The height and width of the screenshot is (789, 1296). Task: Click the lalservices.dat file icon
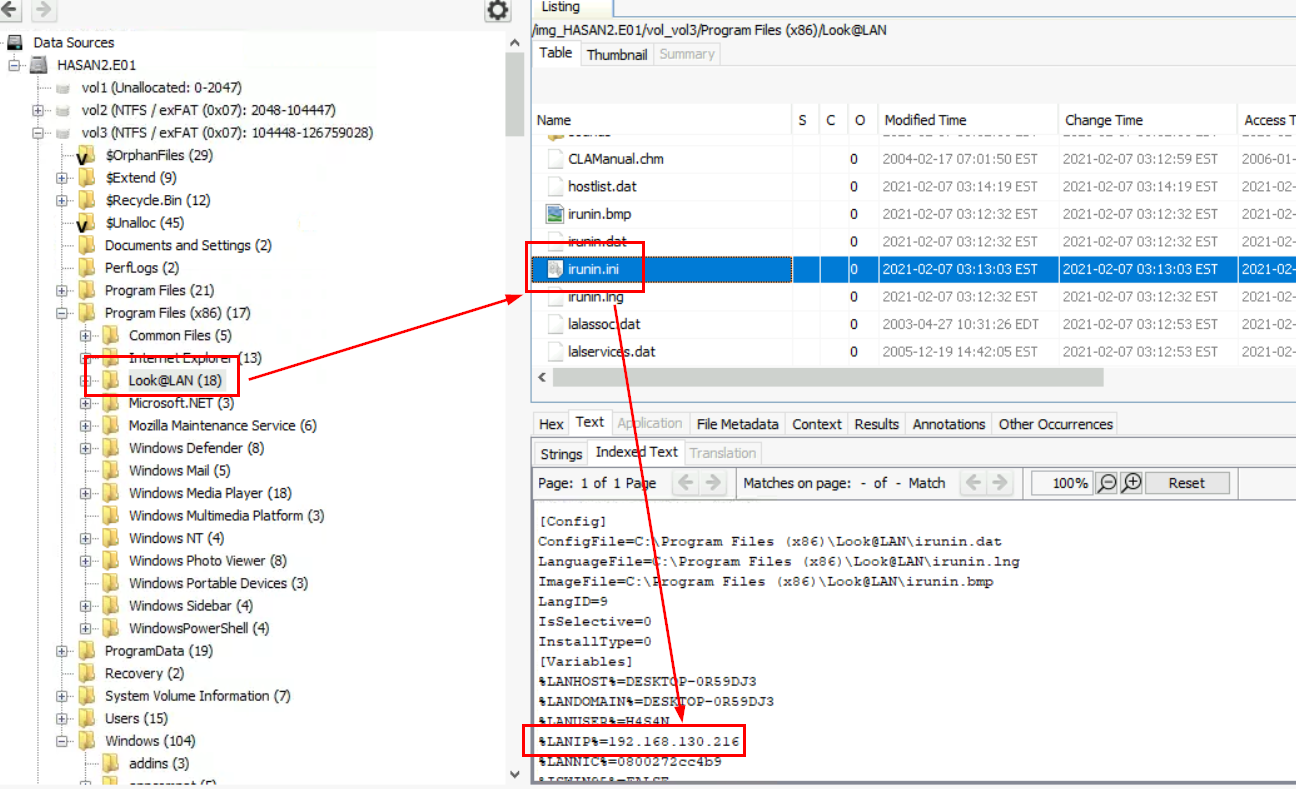click(x=555, y=352)
